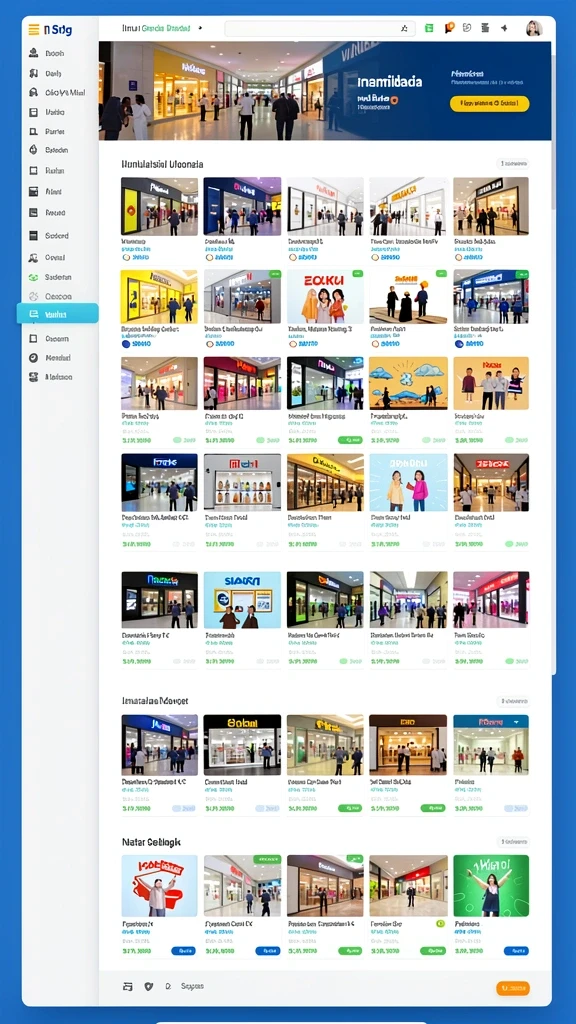
Task: Click the shield icon in the footer bar
Action: tap(148, 987)
